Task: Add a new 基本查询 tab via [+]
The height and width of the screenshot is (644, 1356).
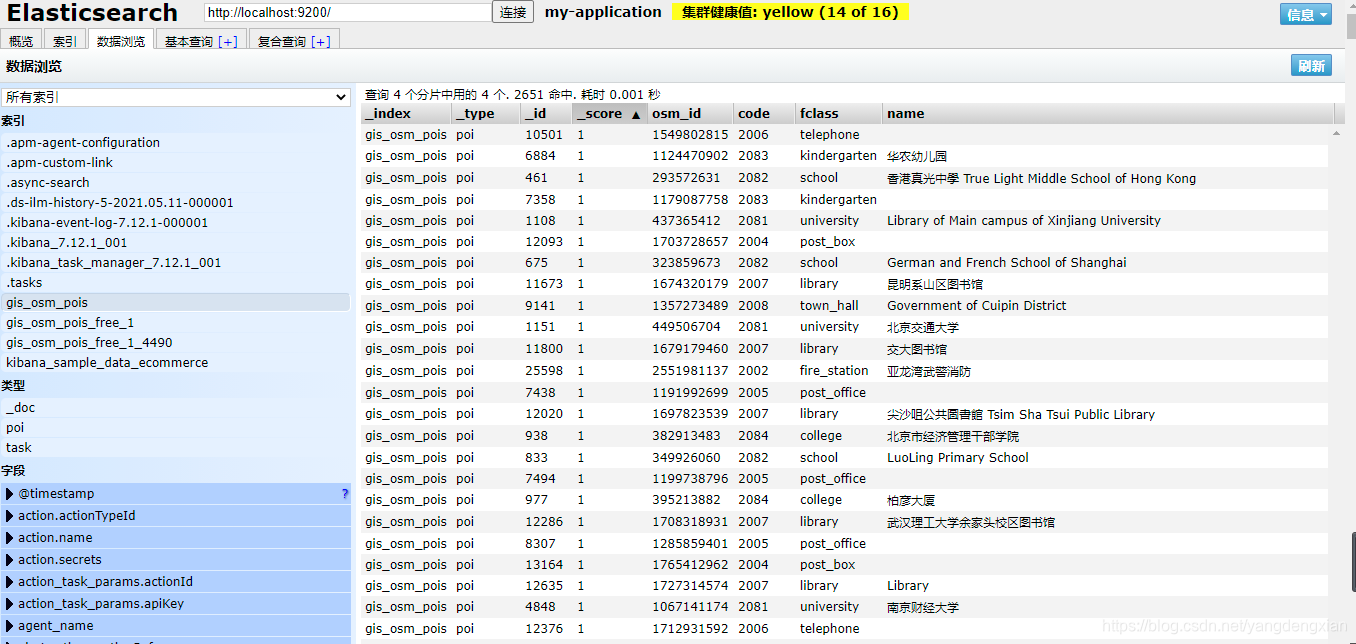Action: point(228,41)
